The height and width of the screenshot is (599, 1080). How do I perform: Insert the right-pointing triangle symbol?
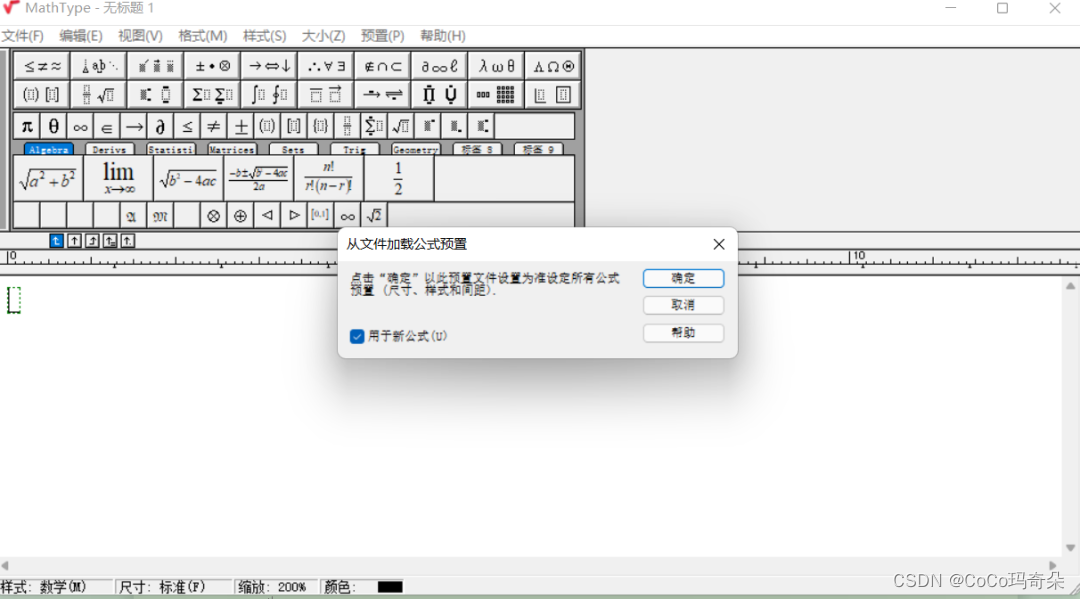point(293,216)
